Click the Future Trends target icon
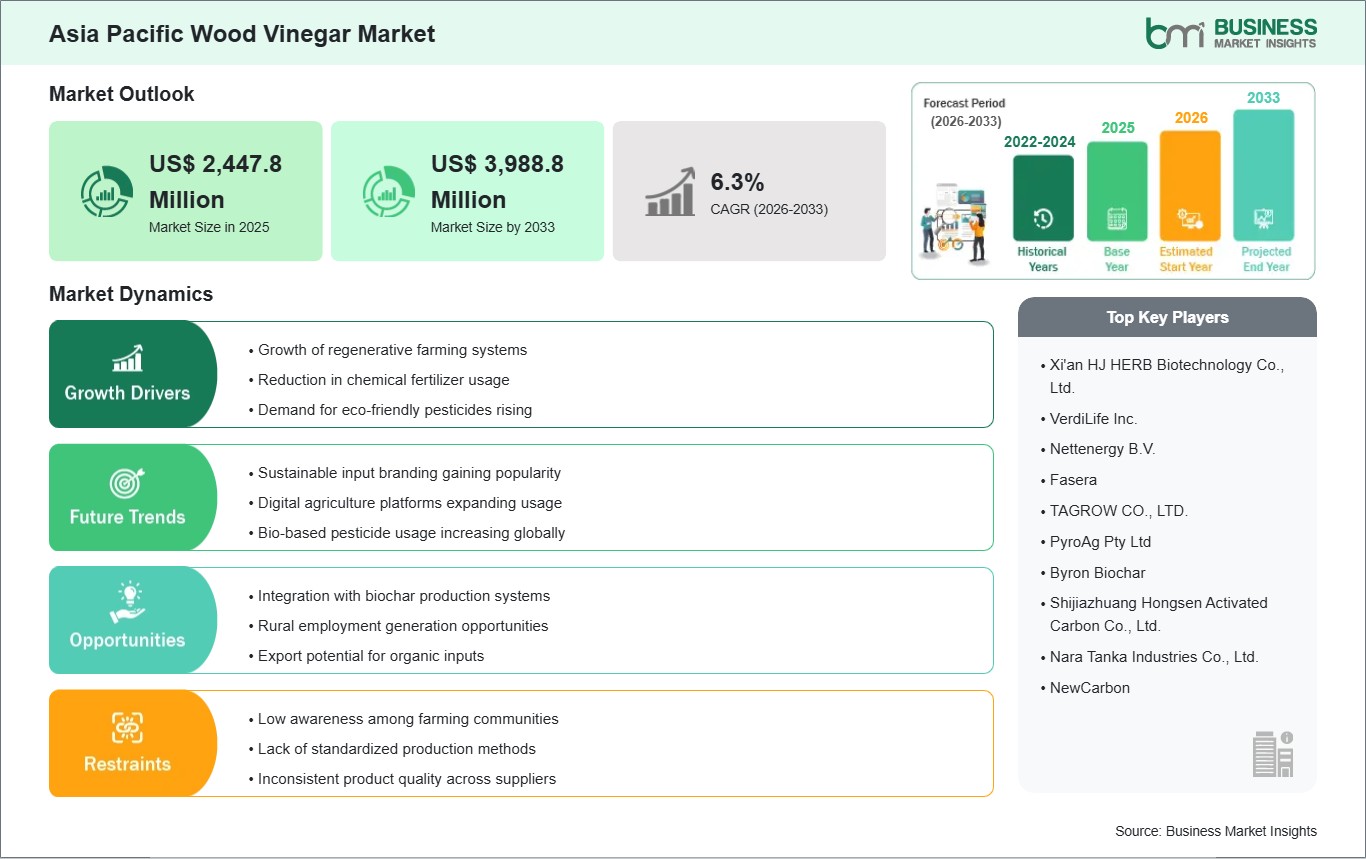This screenshot has height=859, width=1366. [x=127, y=482]
